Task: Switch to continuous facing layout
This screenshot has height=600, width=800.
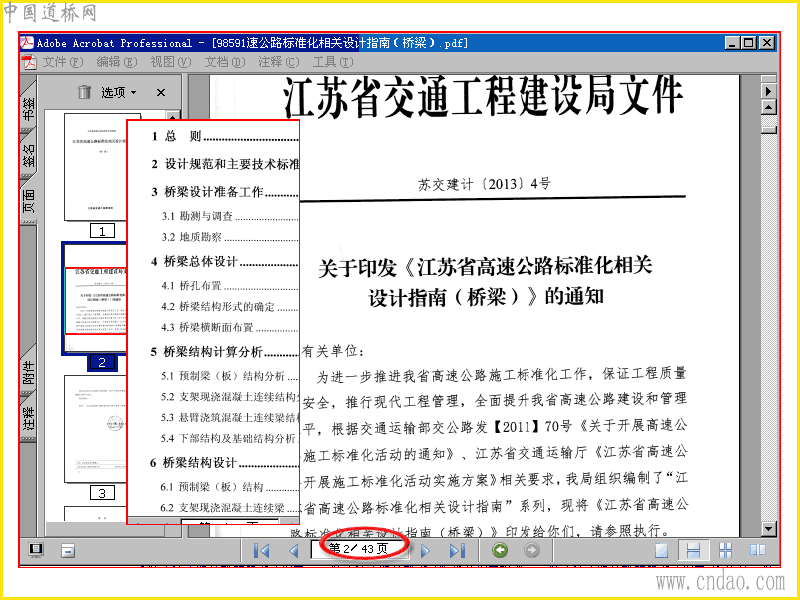Action: click(x=725, y=551)
